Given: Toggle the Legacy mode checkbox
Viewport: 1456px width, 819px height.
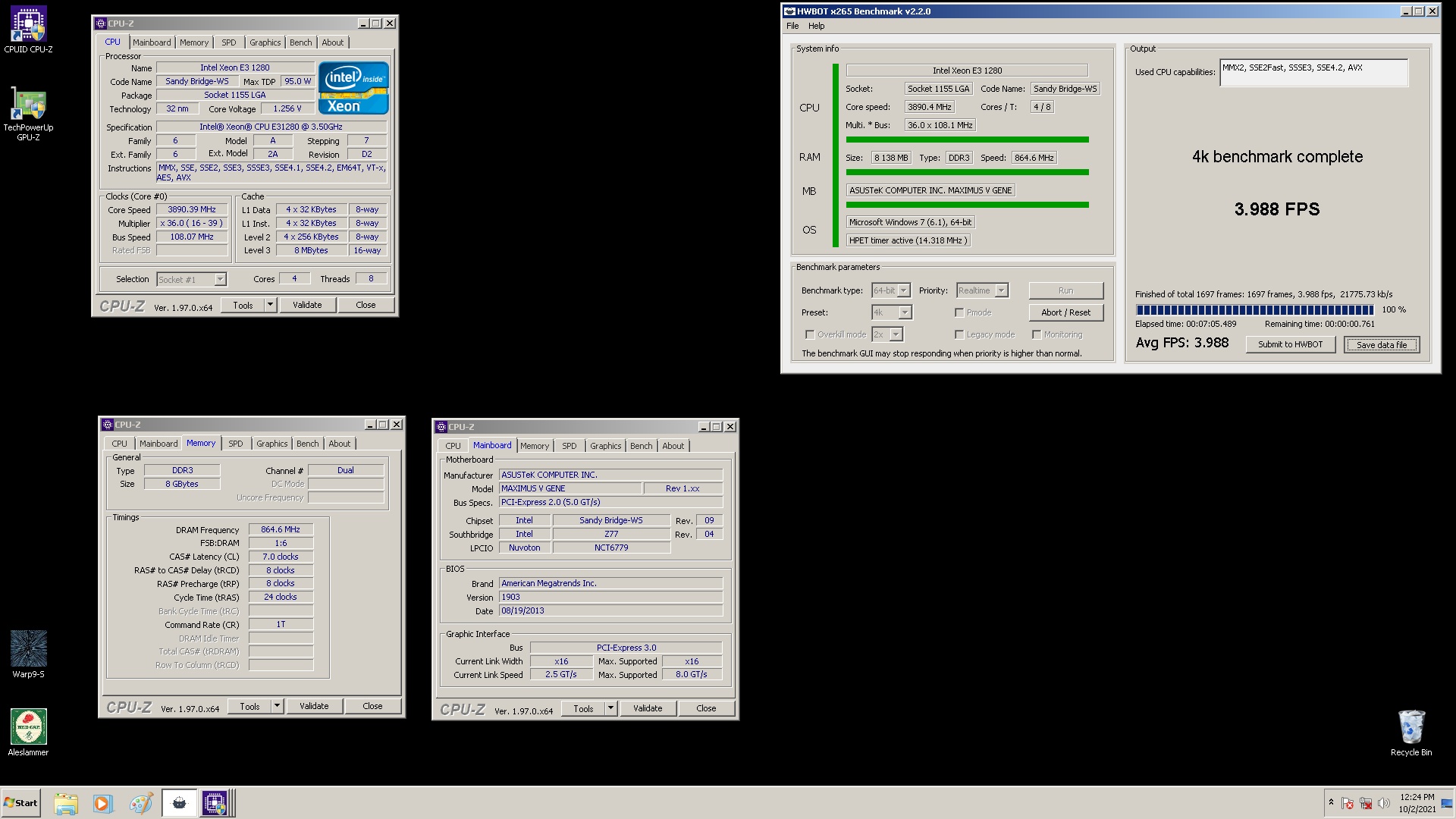Looking at the screenshot, I should coord(959,334).
